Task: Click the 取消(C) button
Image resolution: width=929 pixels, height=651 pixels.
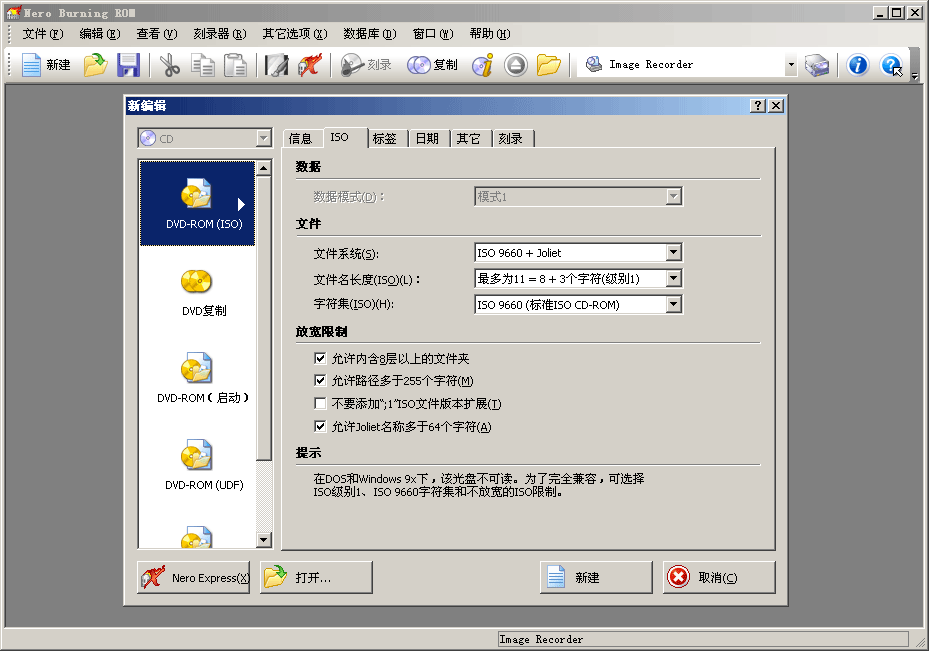Action: click(x=719, y=578)
